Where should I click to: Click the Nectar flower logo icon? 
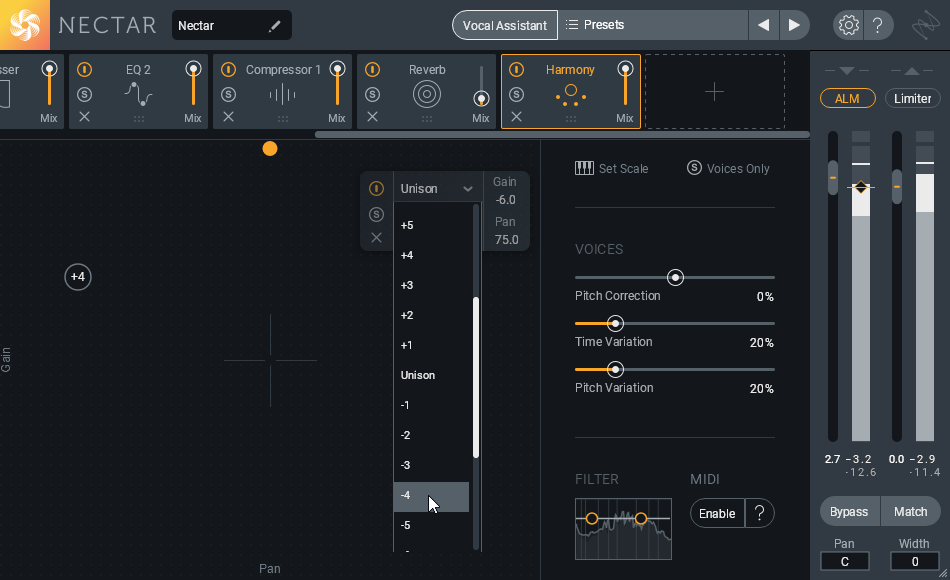point(25,25)
